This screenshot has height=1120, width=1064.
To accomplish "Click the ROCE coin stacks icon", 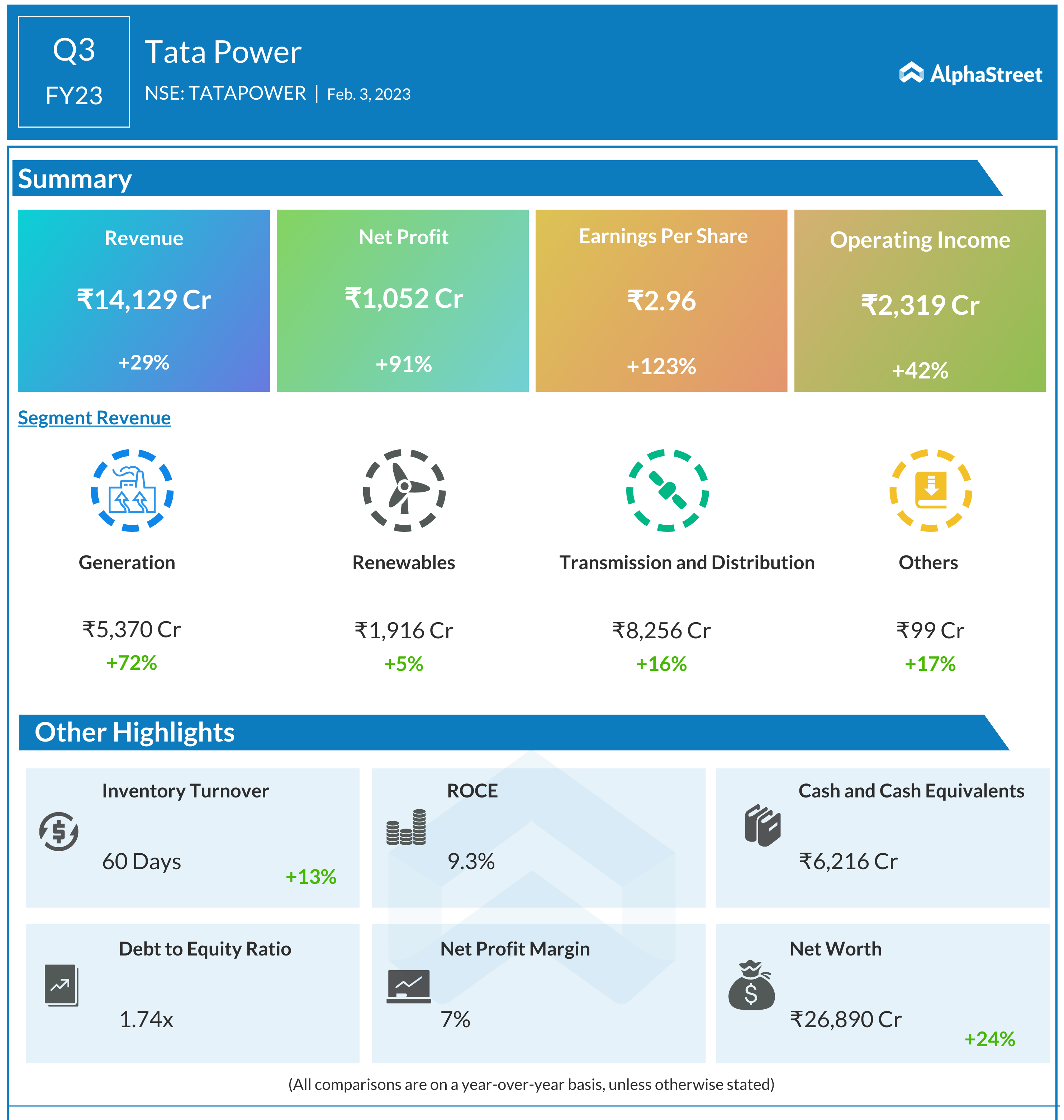I will coord(406,828).
